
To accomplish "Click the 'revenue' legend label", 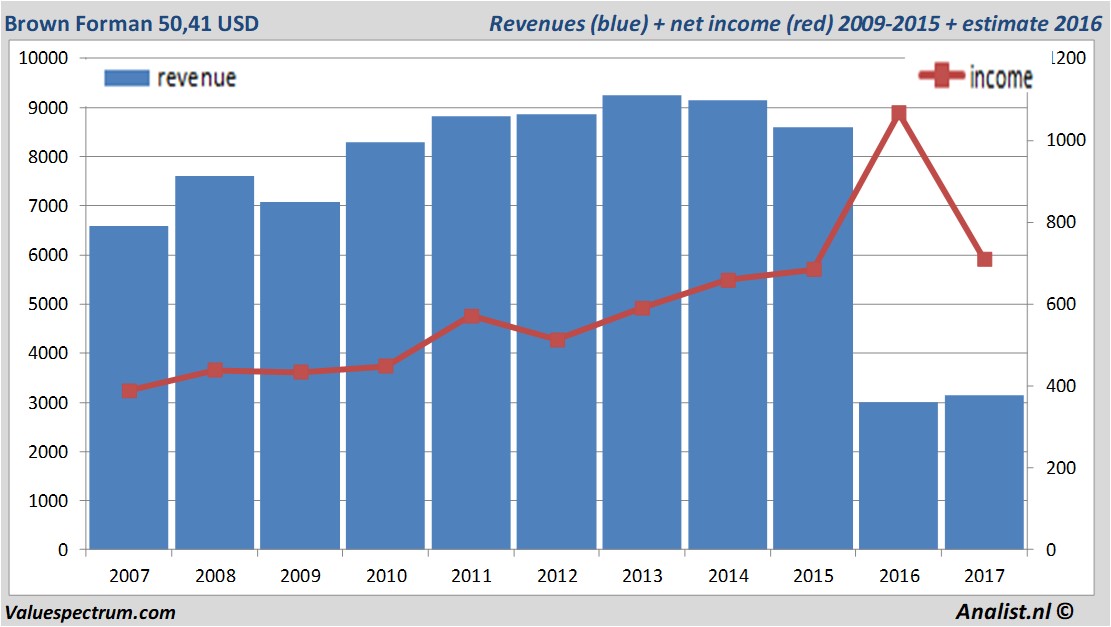I will [196, 78].
